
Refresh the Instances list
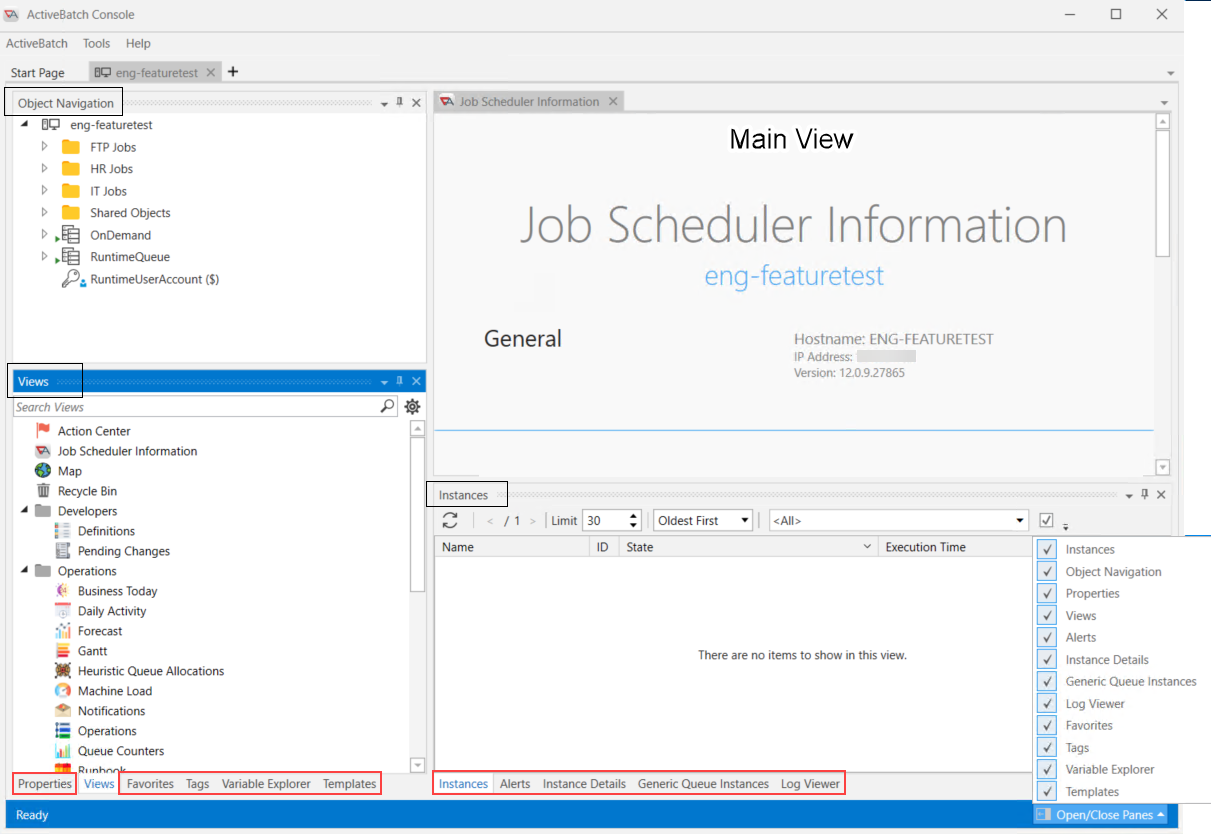pos(450,520)
